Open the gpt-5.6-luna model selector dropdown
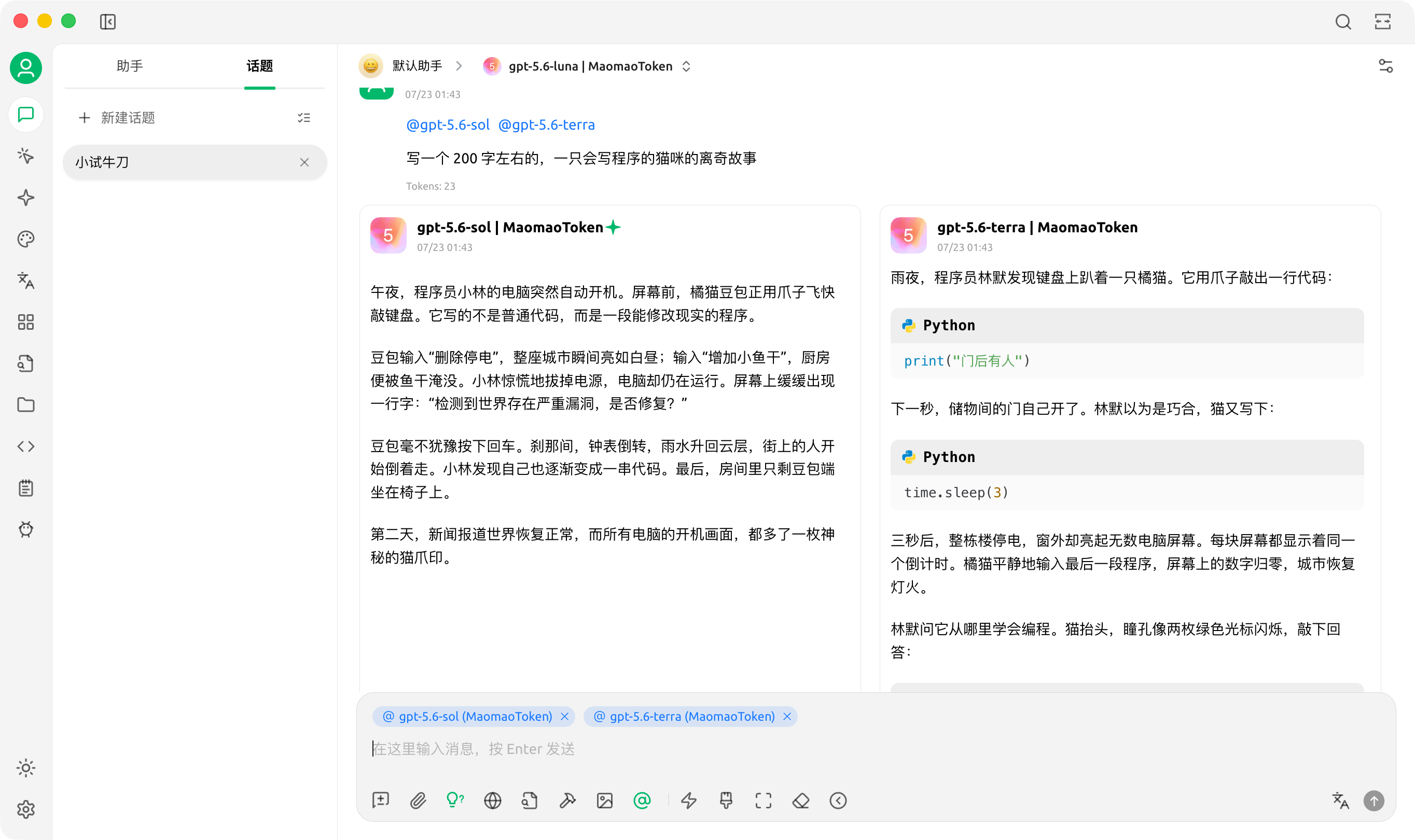 click(588, 66)
